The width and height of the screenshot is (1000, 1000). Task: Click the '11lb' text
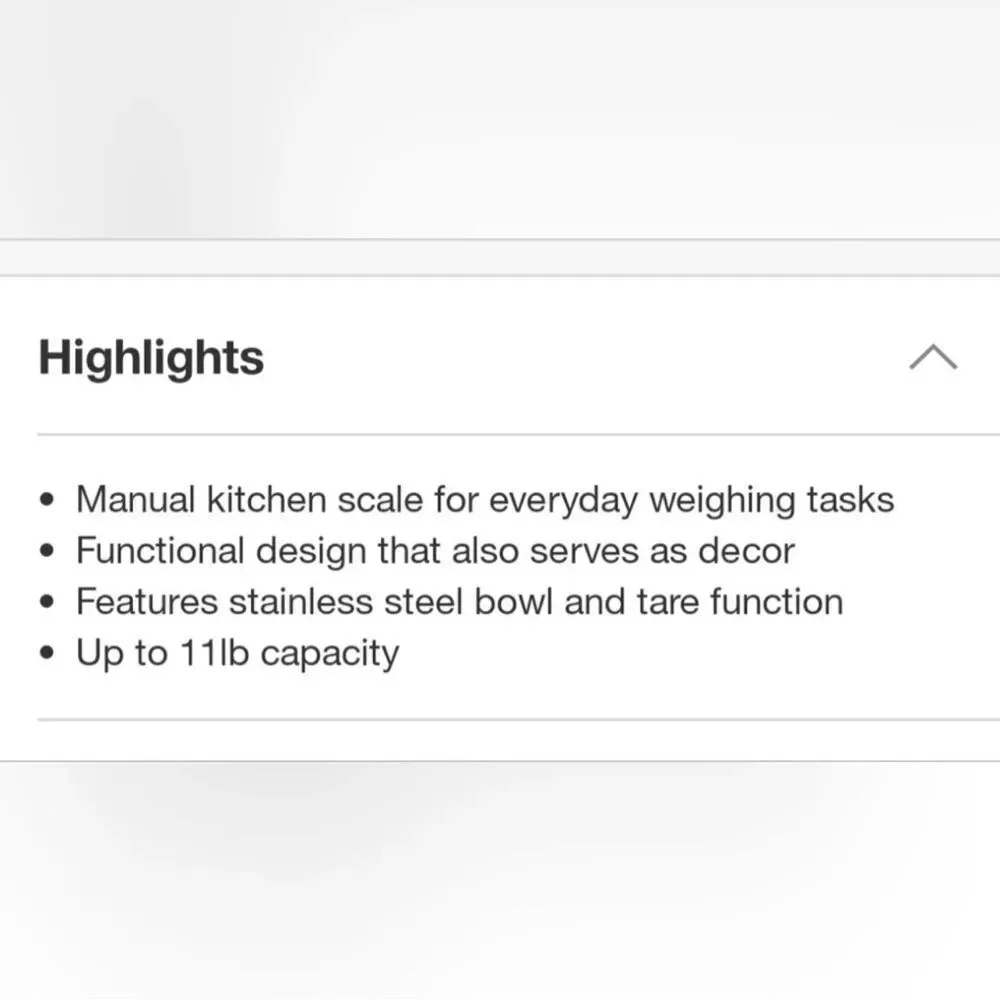click(214, 652)
